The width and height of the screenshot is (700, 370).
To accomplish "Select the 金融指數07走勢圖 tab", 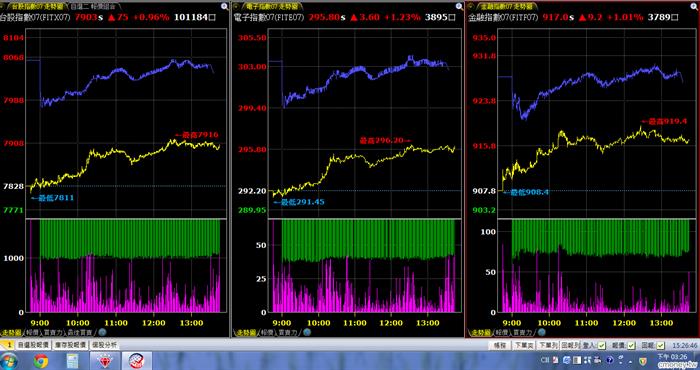I will point(506,6).
